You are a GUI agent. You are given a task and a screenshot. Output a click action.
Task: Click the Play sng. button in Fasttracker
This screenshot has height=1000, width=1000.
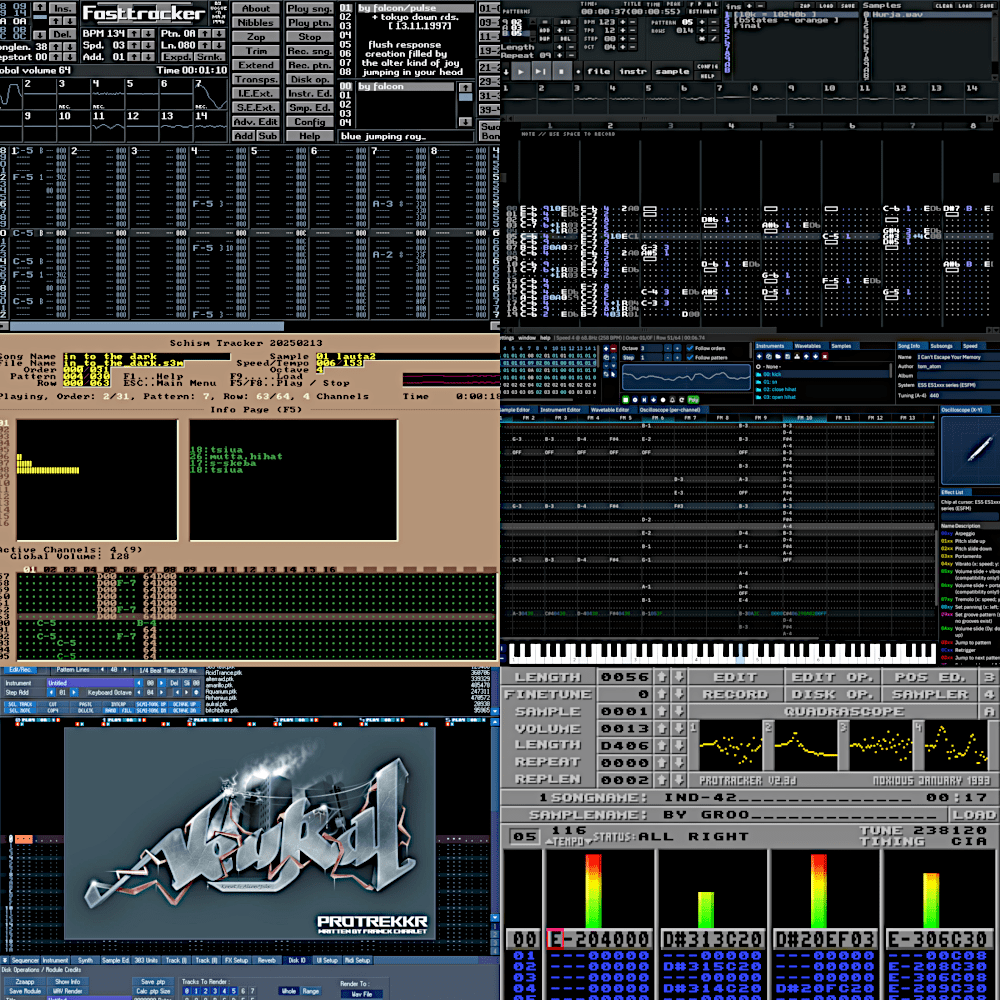(309, 8)
